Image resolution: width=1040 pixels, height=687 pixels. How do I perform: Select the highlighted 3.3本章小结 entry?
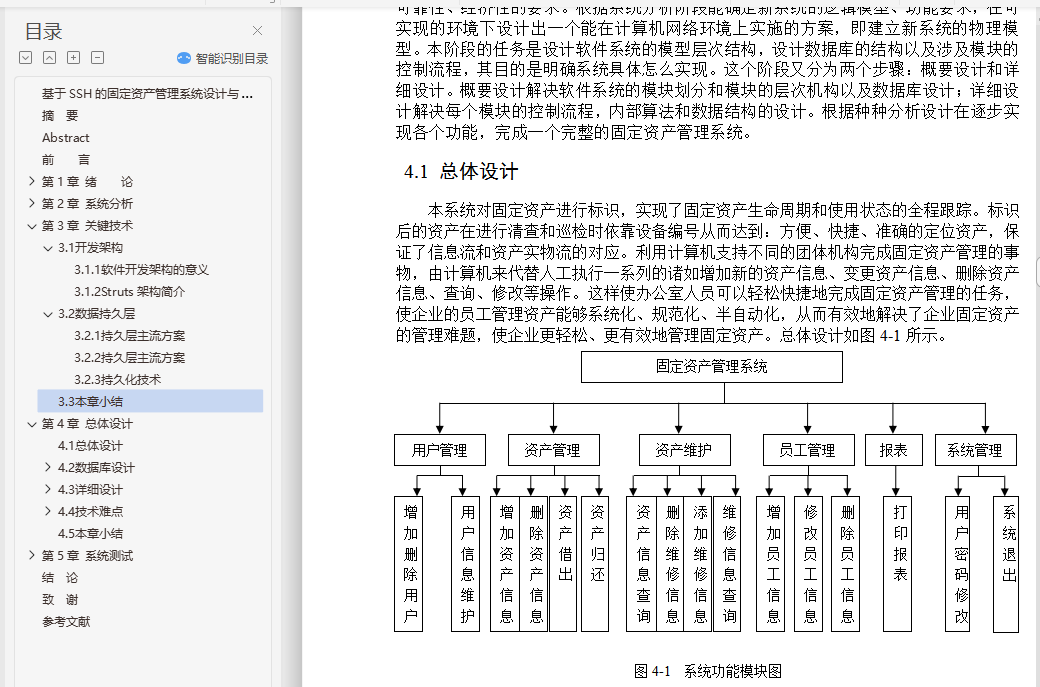[x=151, y=401]
